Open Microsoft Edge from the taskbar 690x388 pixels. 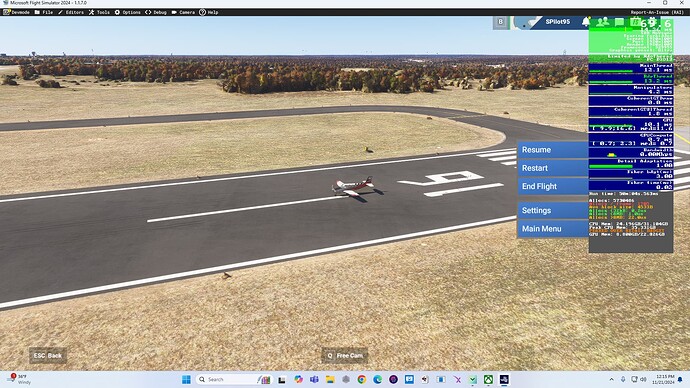click(378, 379)
